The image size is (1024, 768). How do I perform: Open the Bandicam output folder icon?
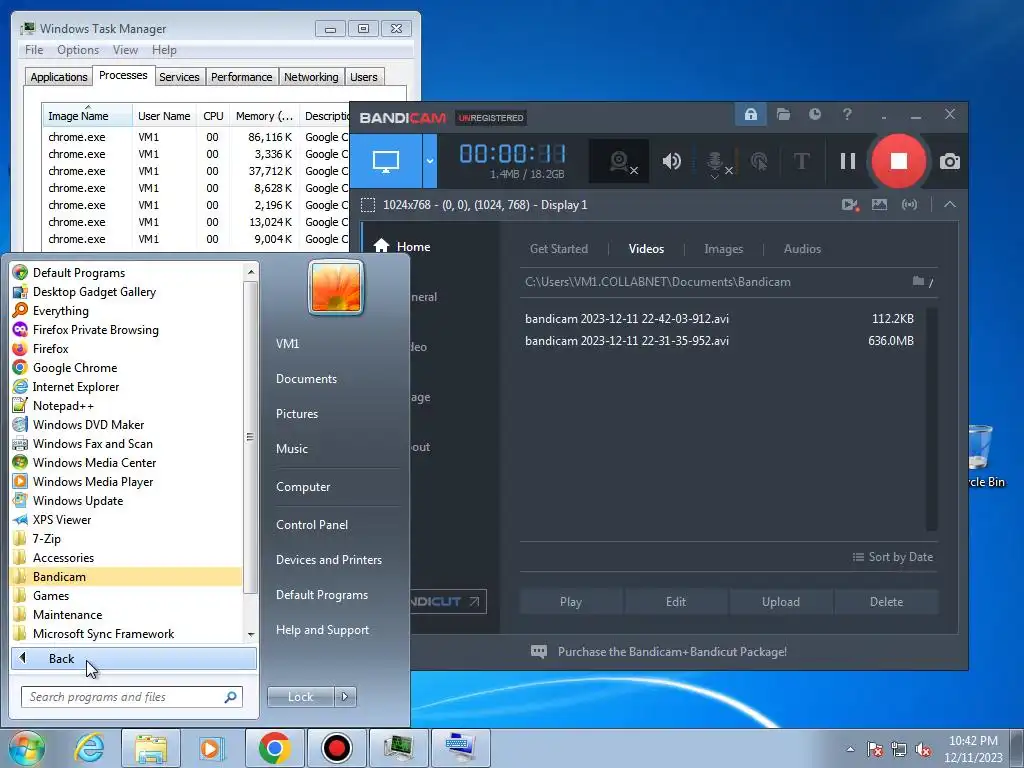[x=783, y=114]
